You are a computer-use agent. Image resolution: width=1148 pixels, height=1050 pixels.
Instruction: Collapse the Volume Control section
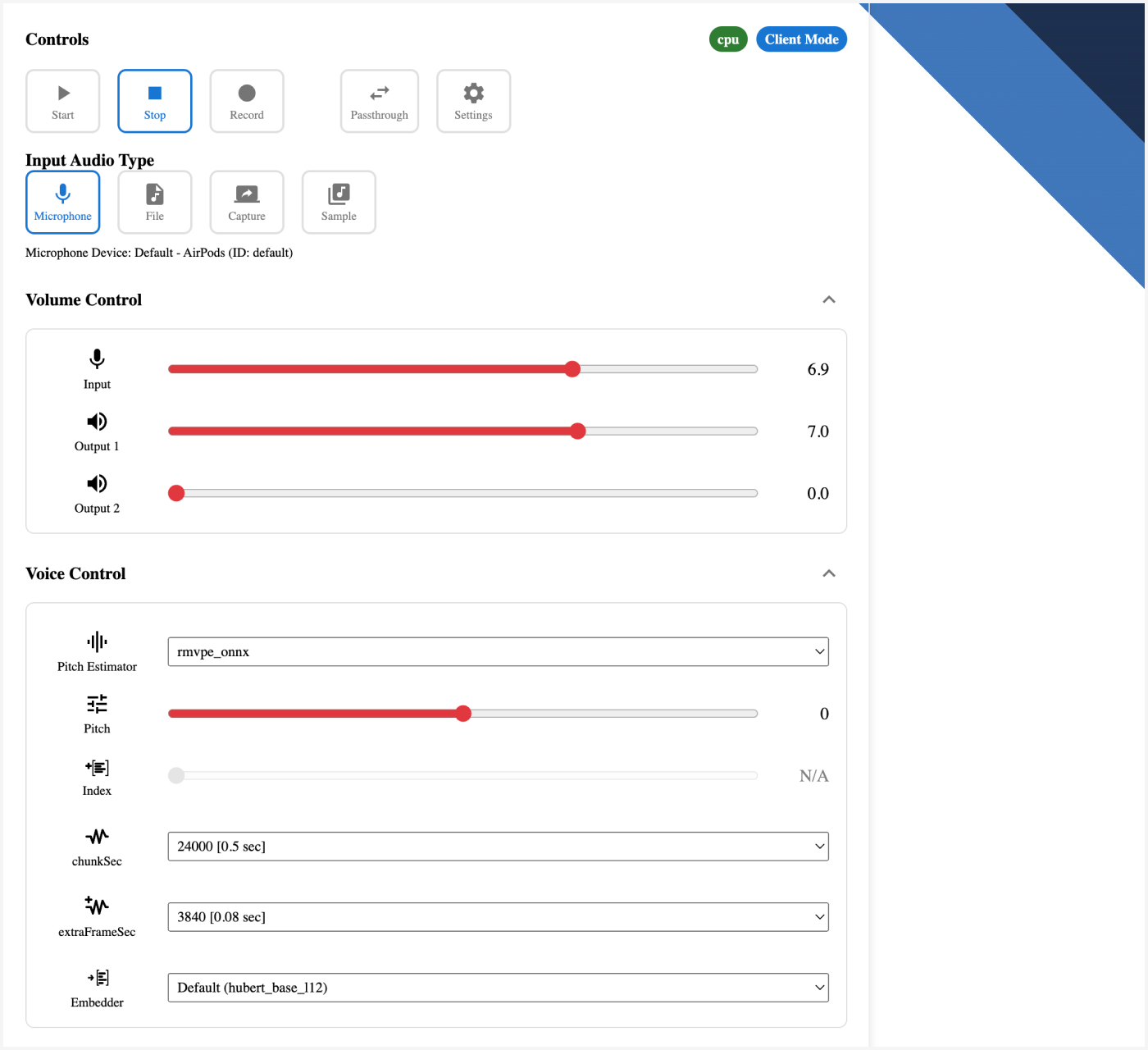coord(829,300)
